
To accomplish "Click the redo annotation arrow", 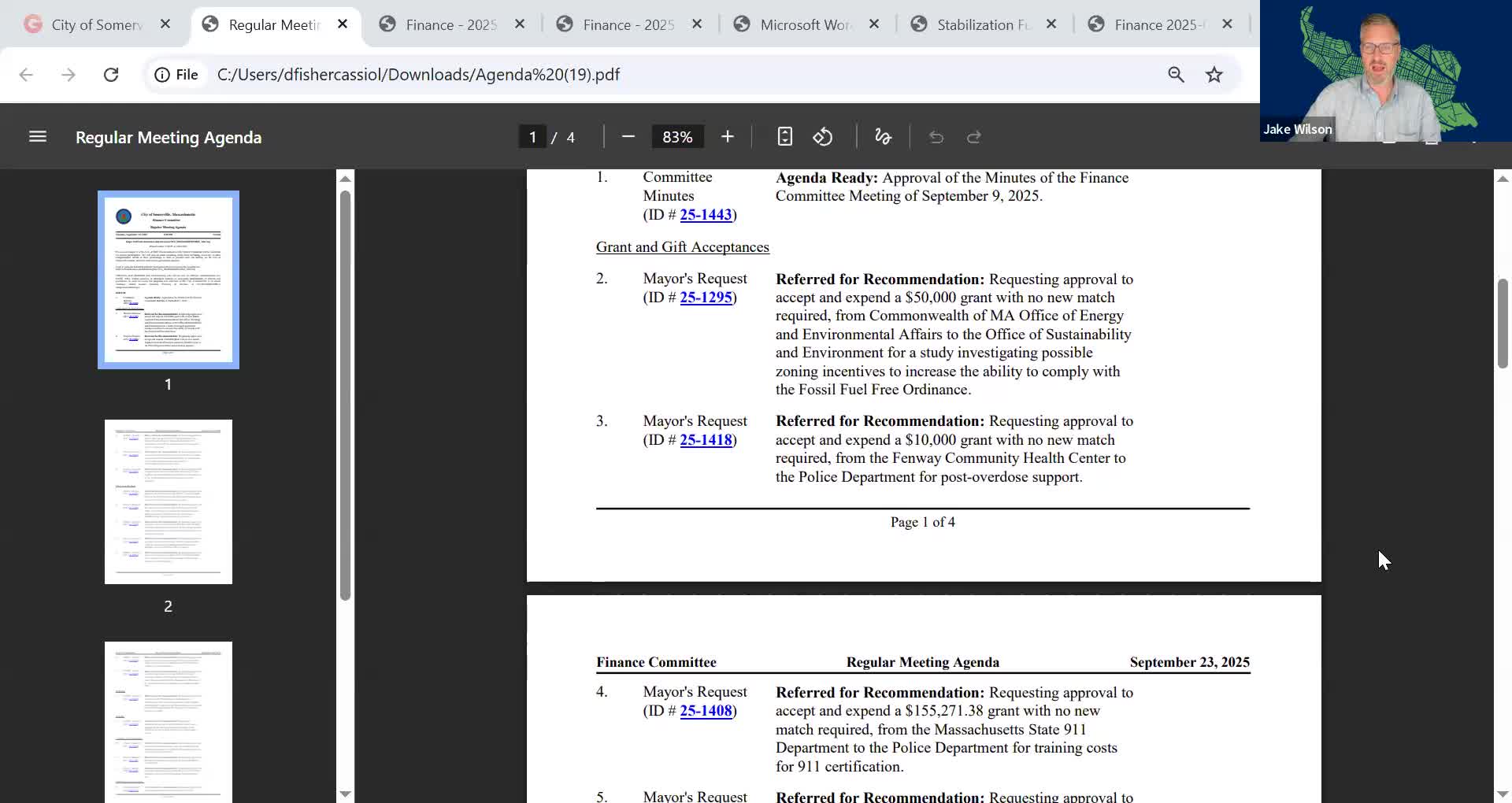I will click(974, 137).
